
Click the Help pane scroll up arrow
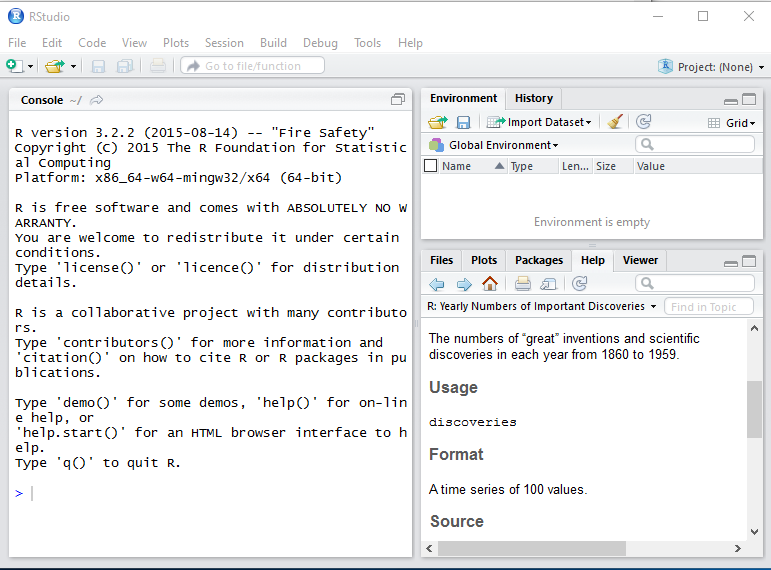coord(754,328)
